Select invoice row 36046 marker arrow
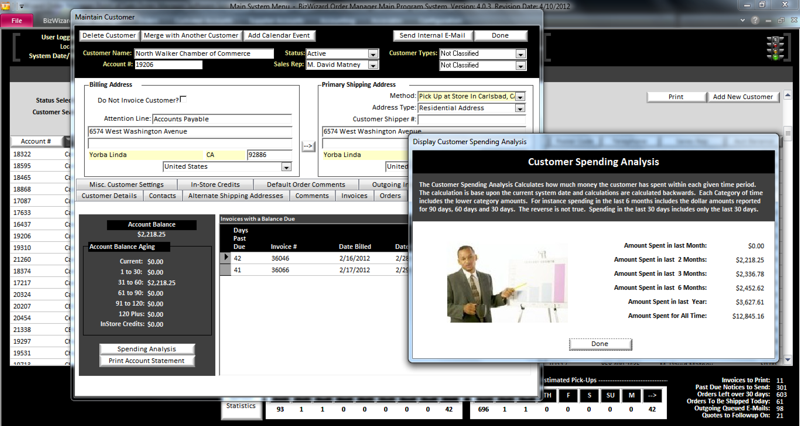The width and height of the screenshot is (800, 426). (225, 258)
